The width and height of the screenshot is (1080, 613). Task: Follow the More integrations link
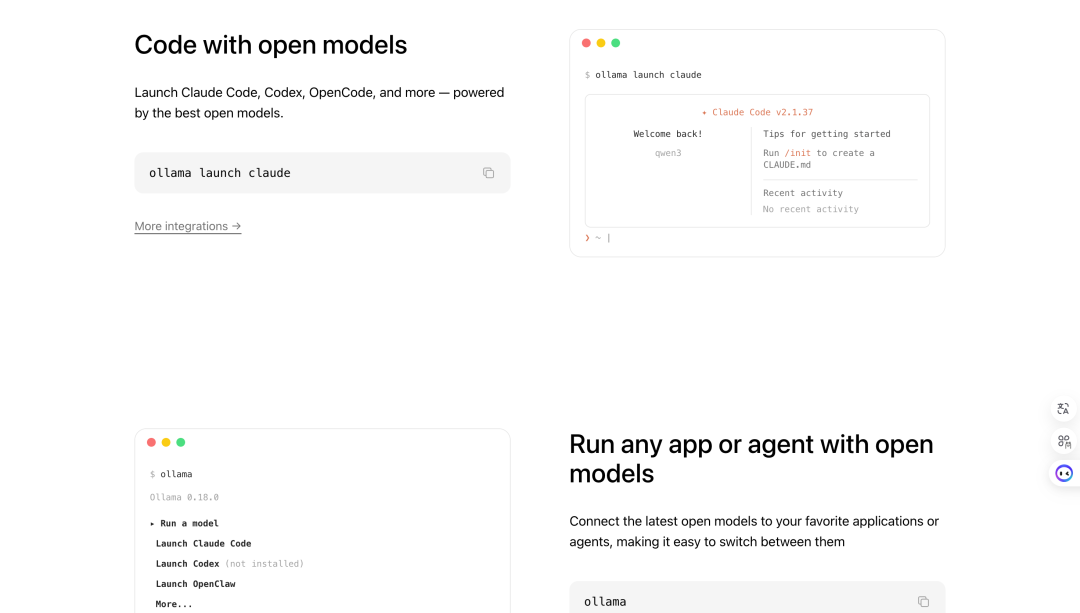[x=187, y=226]
